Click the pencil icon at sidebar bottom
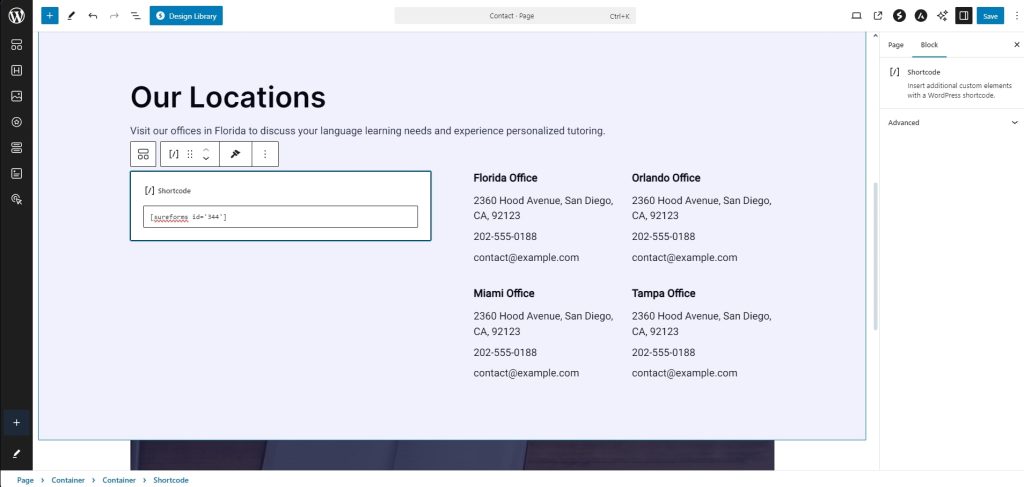The image size is (1024, 487). [16, 453]
